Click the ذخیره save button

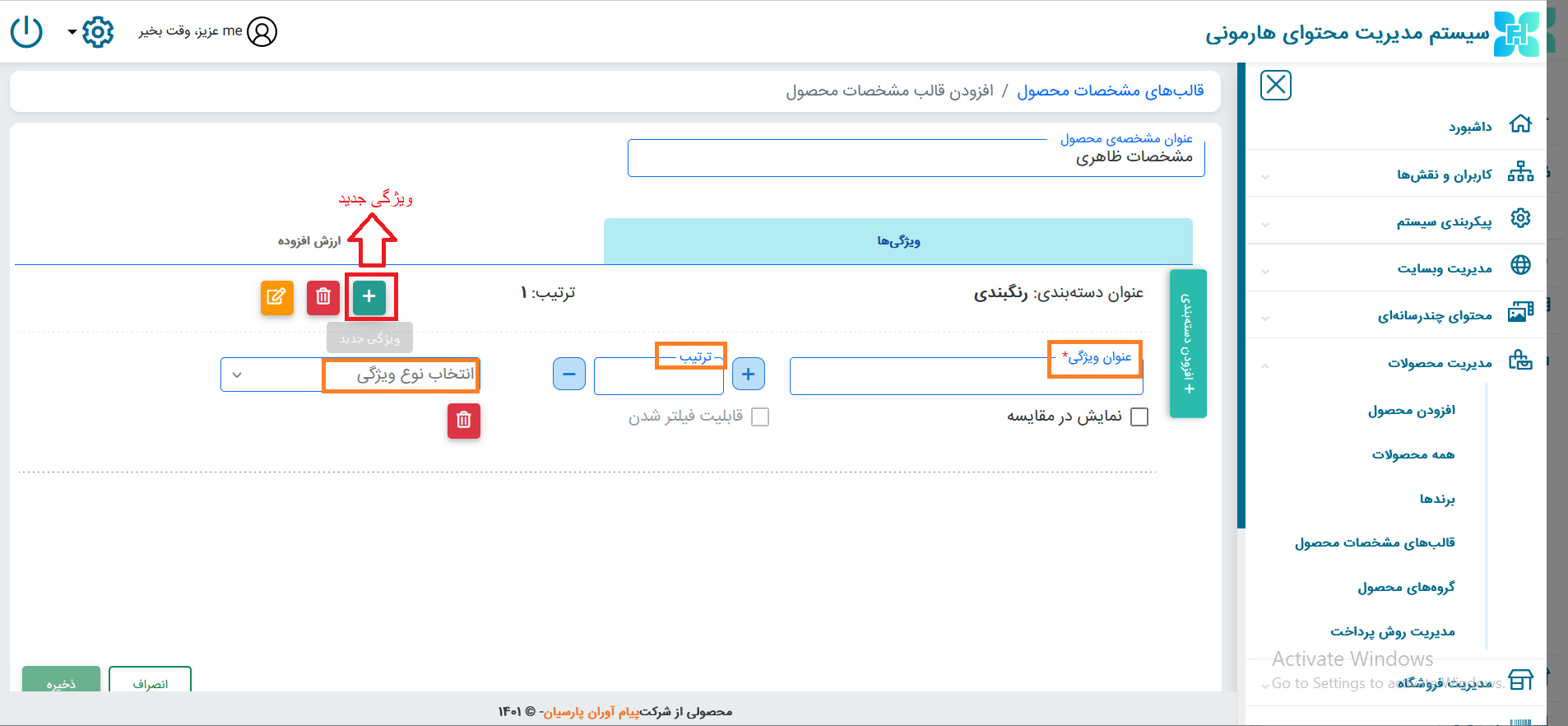pos(61,682)
